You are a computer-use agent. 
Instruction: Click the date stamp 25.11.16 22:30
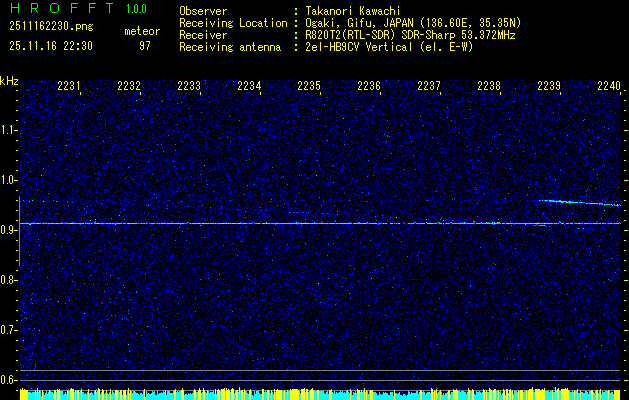51,46
